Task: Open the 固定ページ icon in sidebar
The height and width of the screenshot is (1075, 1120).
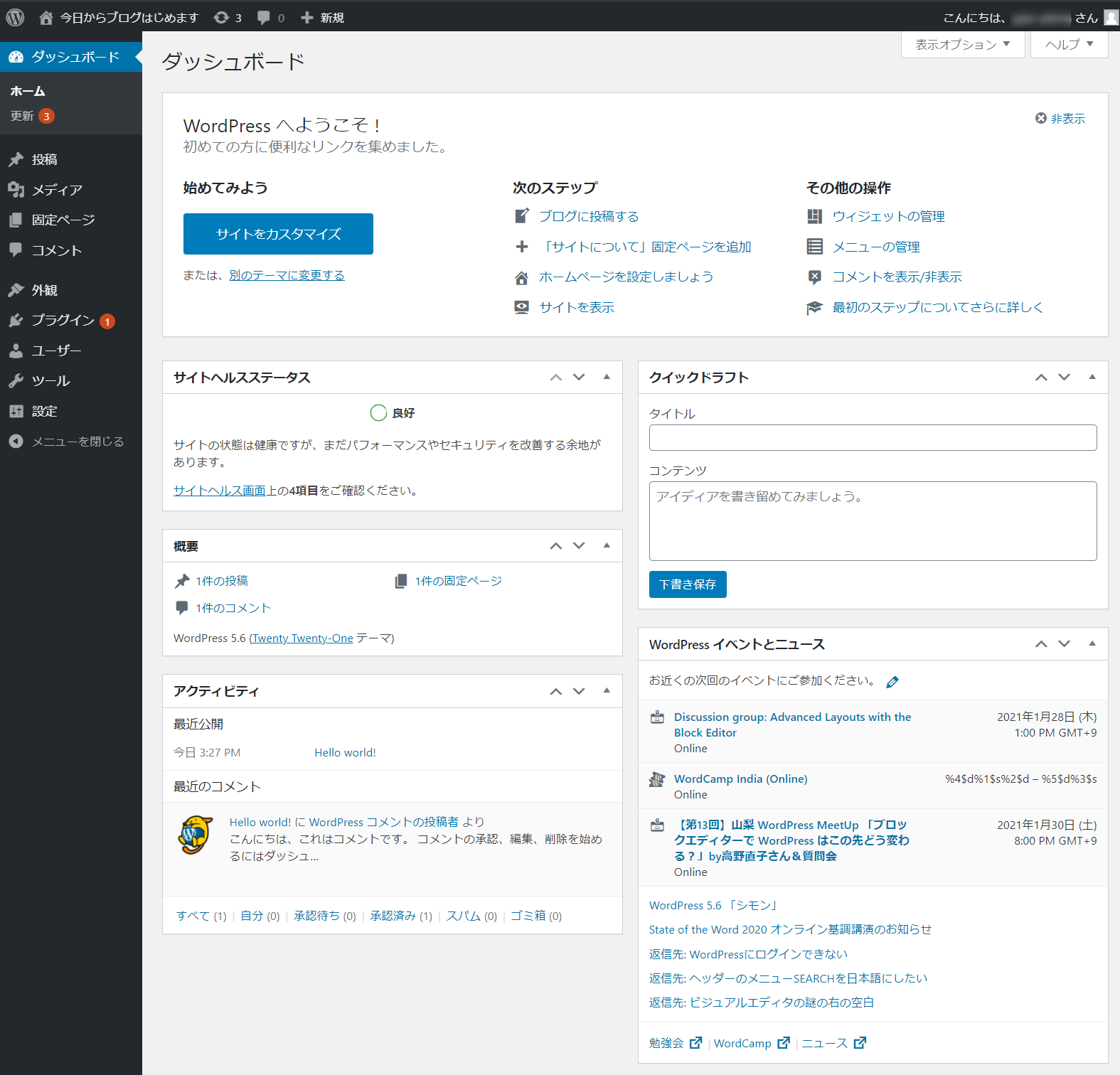Action: coord(16,220)
